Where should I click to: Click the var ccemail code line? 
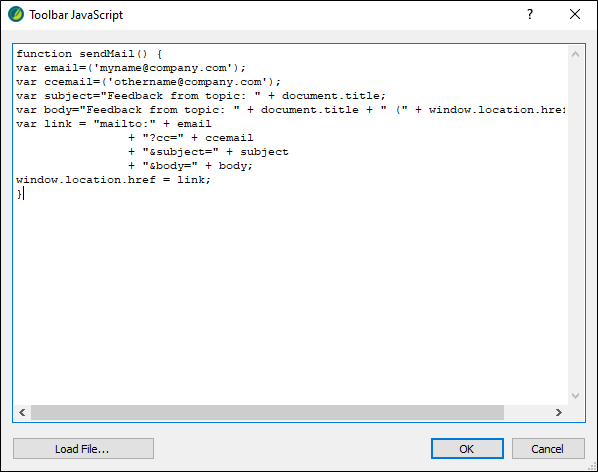click(148, 82)
